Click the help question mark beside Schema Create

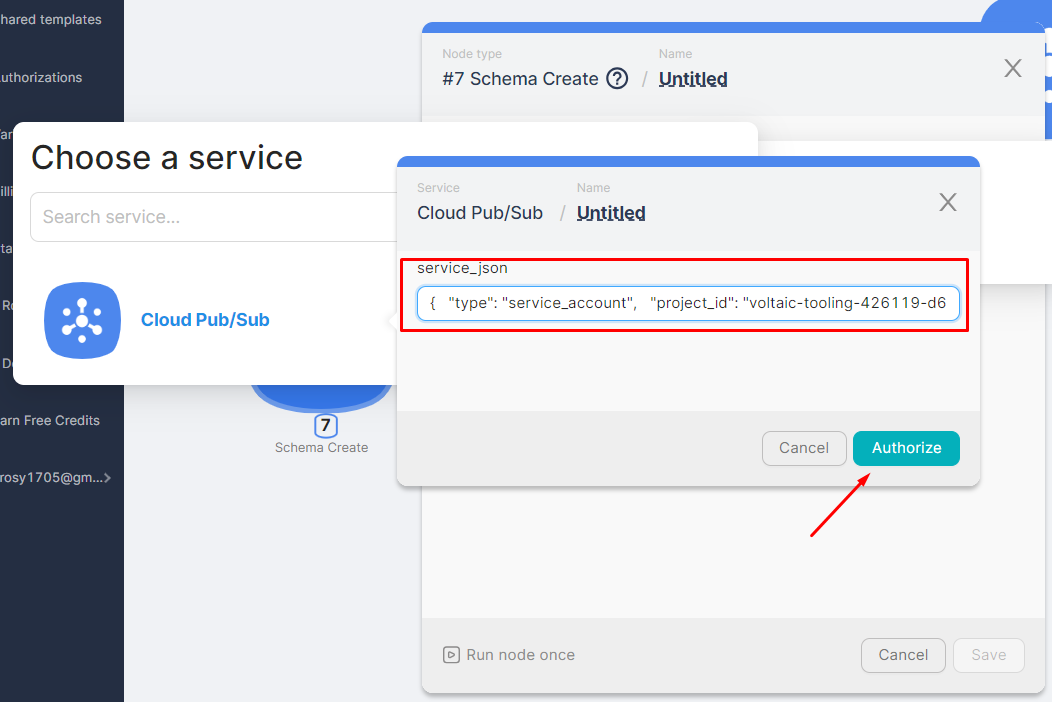[618, 79]
